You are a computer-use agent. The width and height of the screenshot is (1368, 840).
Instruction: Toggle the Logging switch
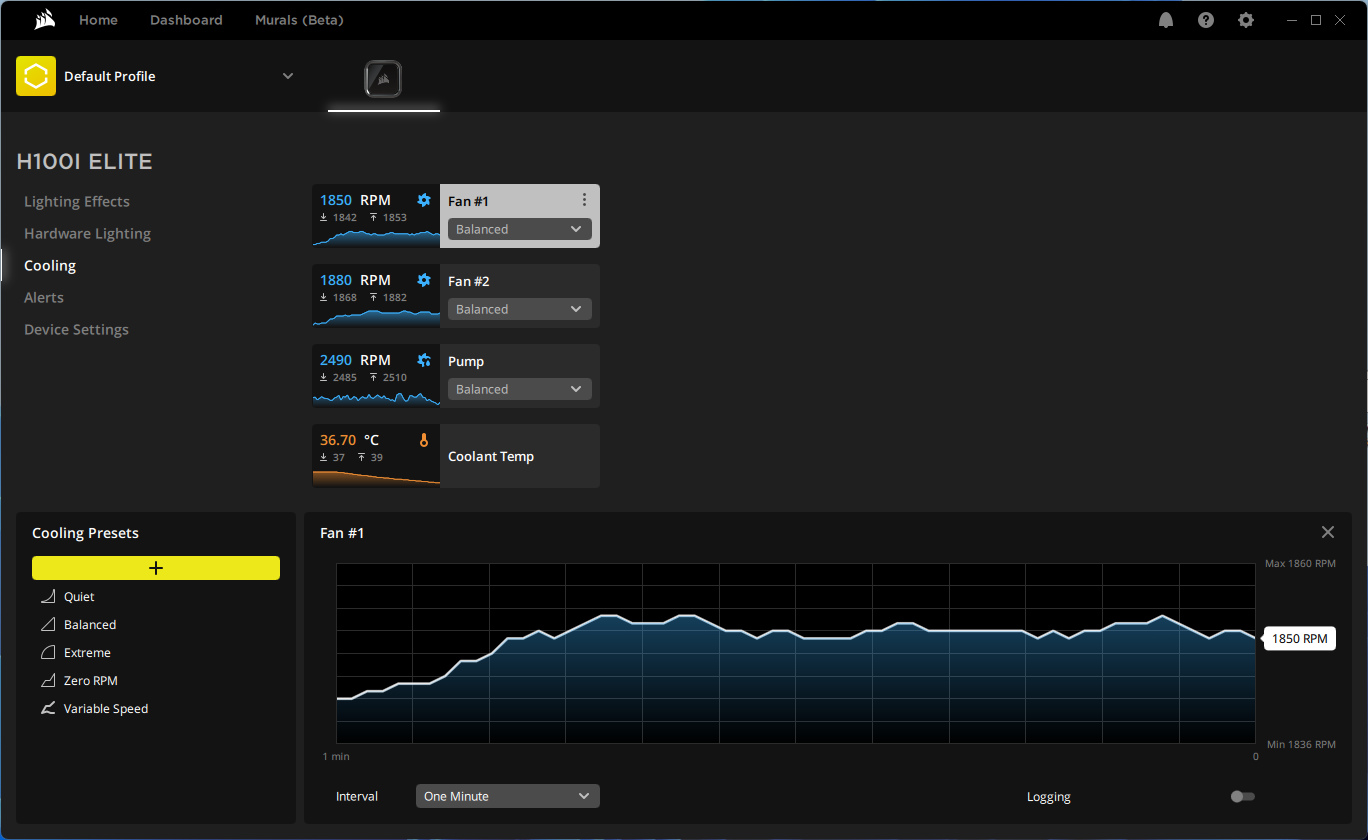[1242, 797]
